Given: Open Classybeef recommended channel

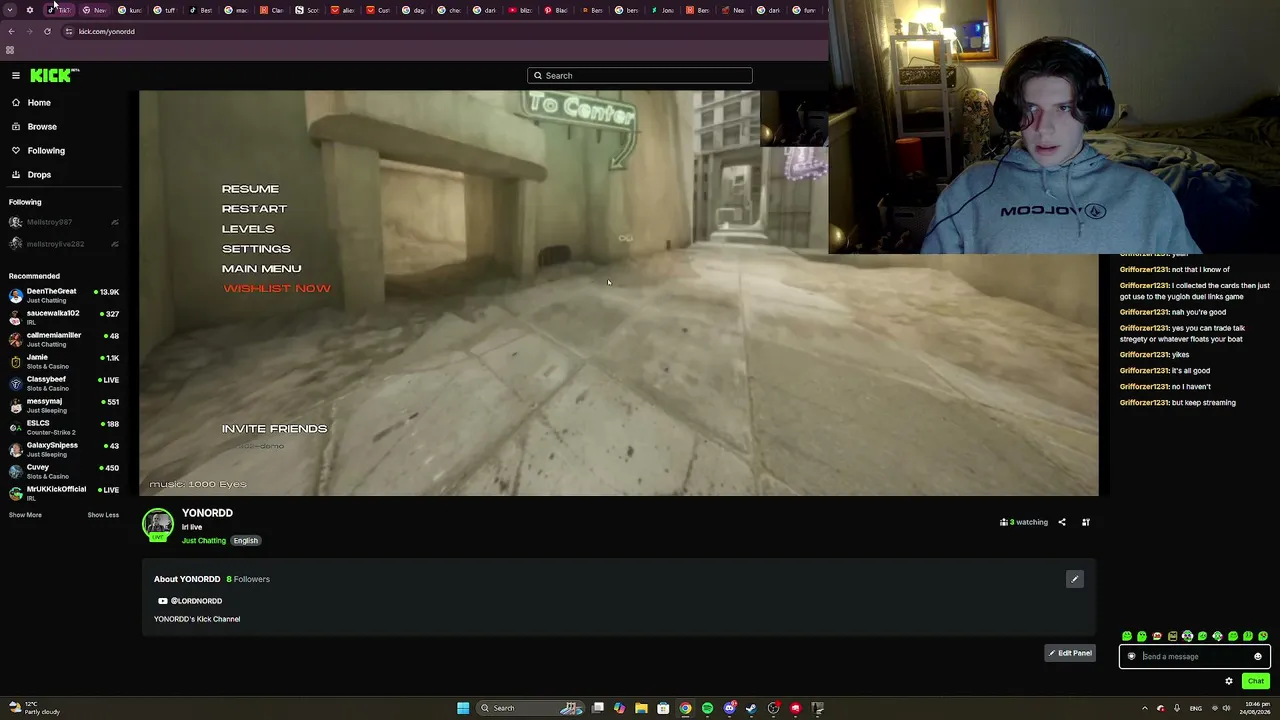Looking at the screenshot, I should (x=64, y=383).
